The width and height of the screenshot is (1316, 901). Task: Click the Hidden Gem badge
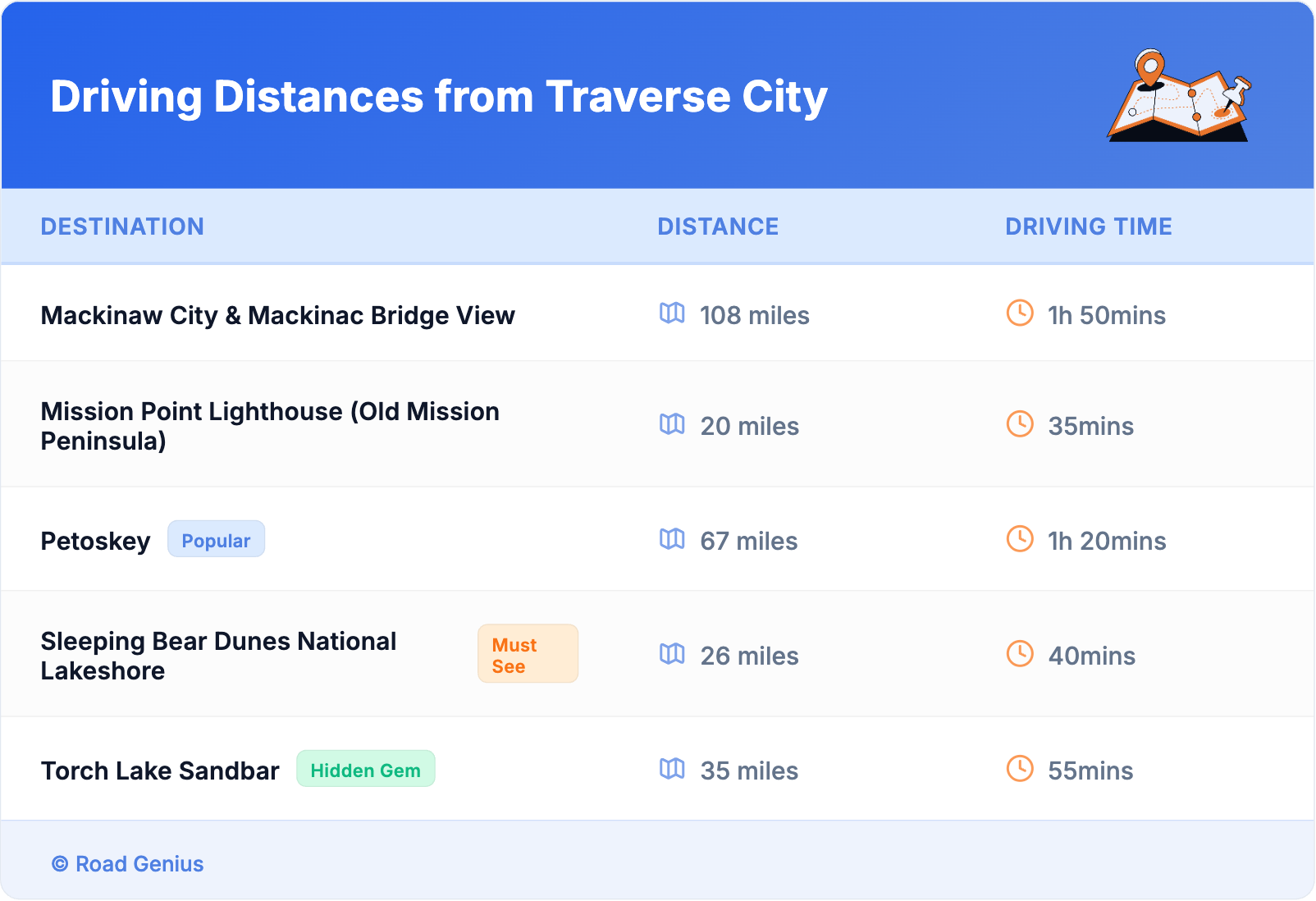(x=365, y=769)
